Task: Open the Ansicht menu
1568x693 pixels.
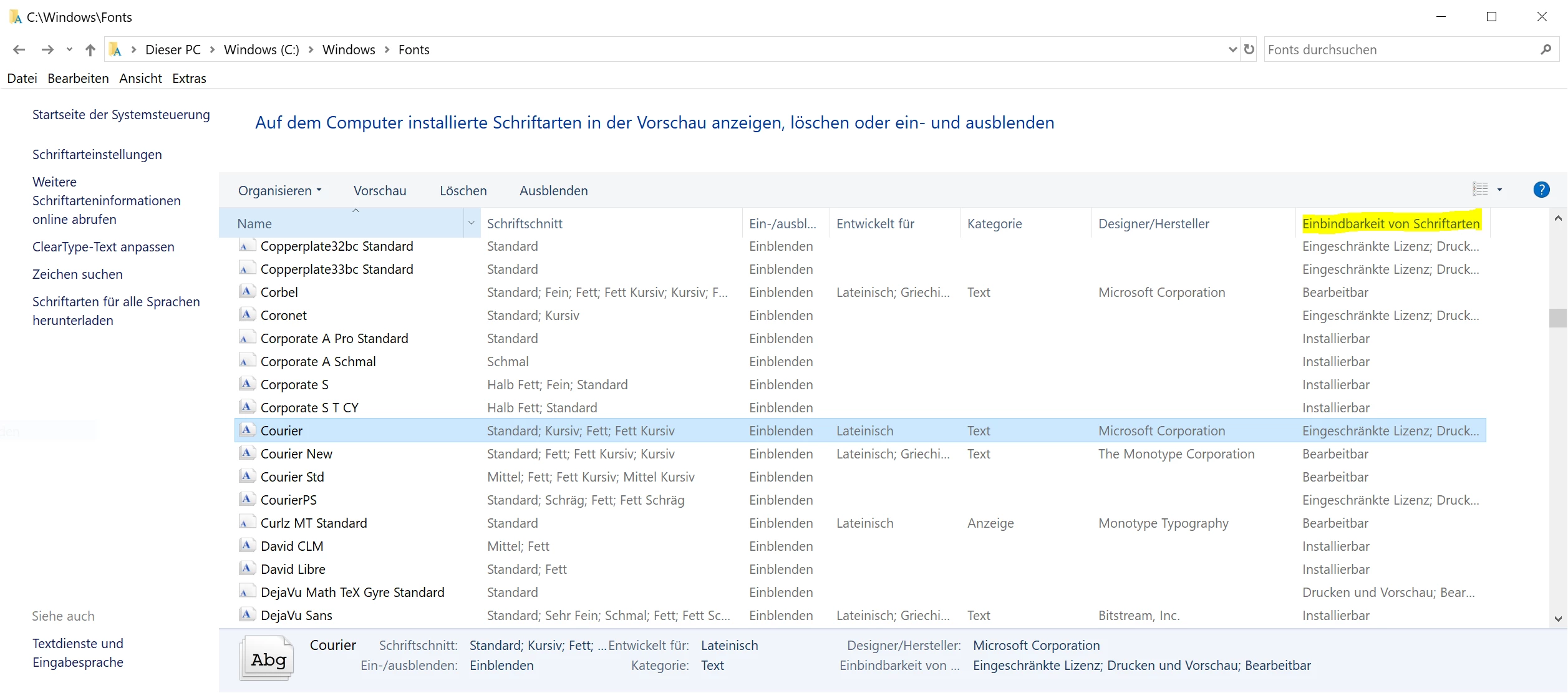Action: [140, 79]
